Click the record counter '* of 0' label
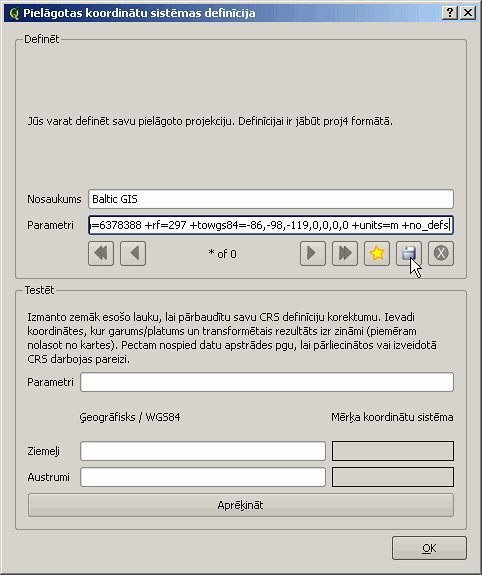The width and height of the screenshot is (482, 575). pos(222,254)
